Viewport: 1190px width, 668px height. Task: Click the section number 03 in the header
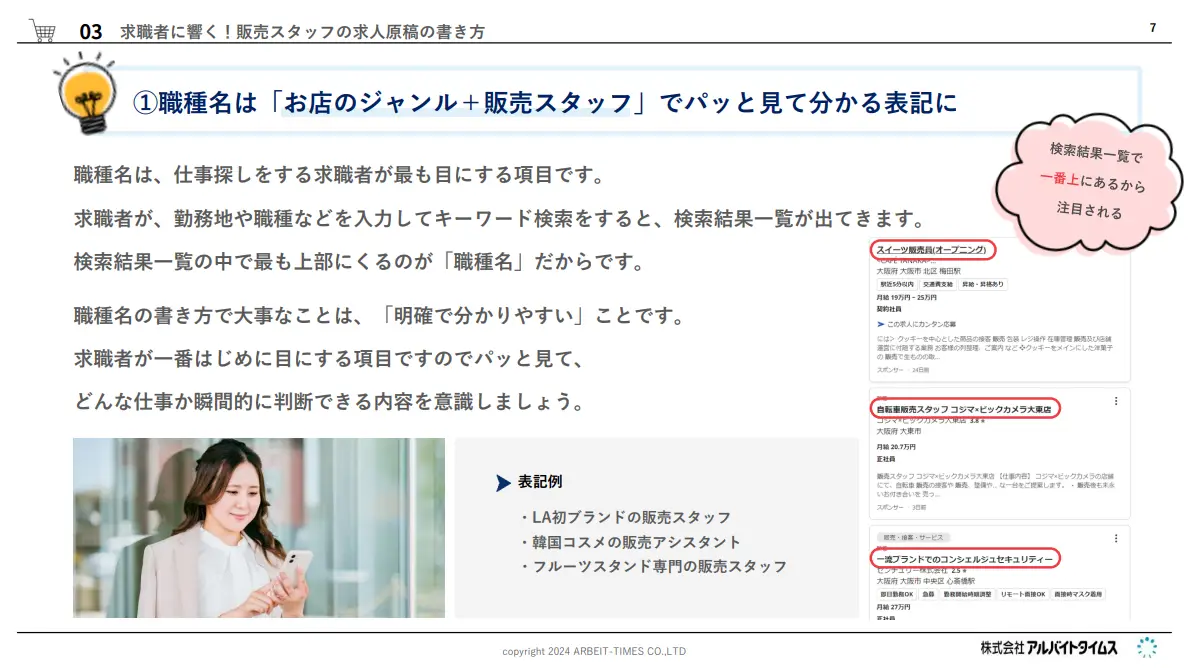tap(91, 32)
